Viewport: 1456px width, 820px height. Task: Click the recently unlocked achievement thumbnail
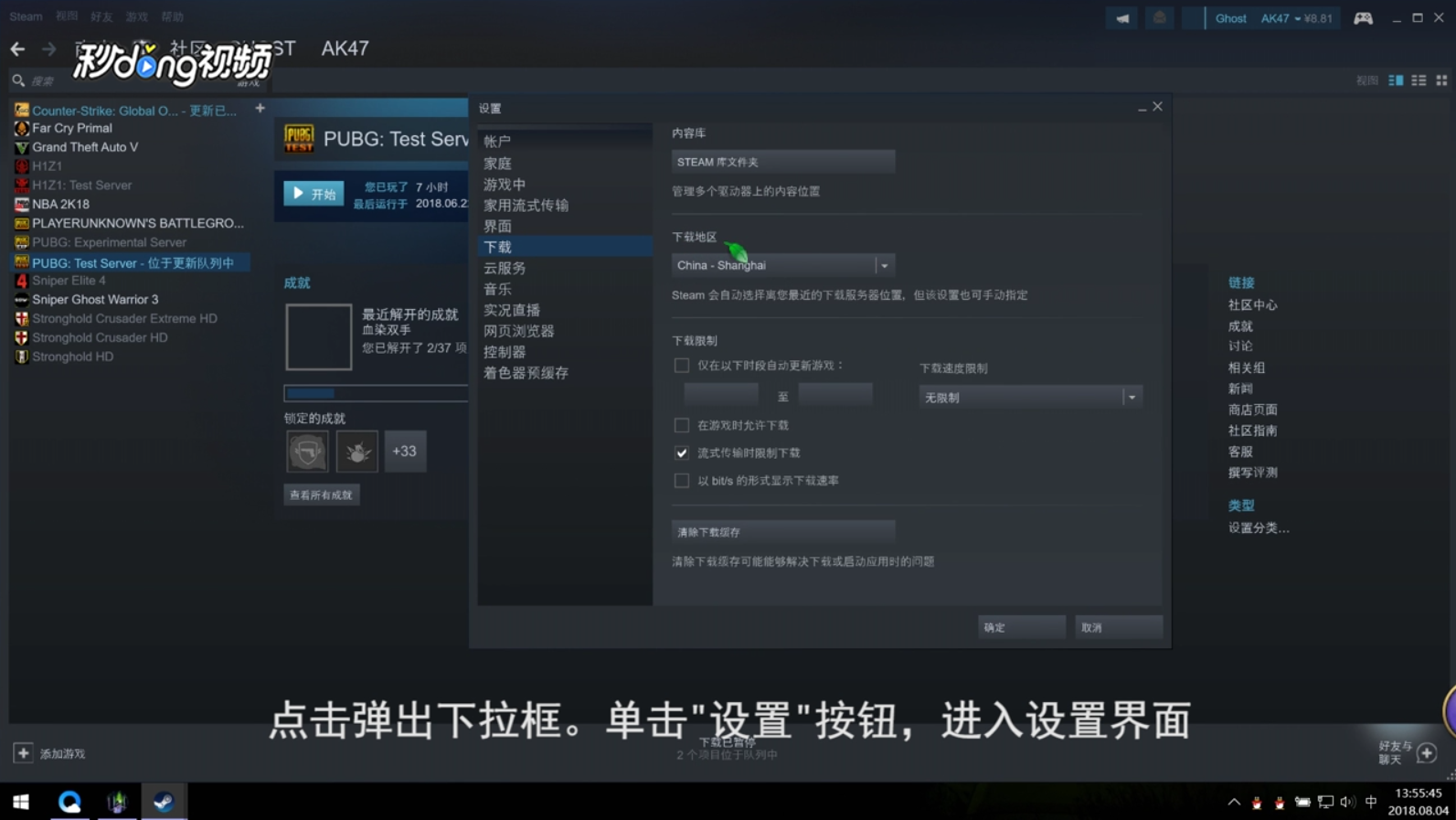[318, 337]
